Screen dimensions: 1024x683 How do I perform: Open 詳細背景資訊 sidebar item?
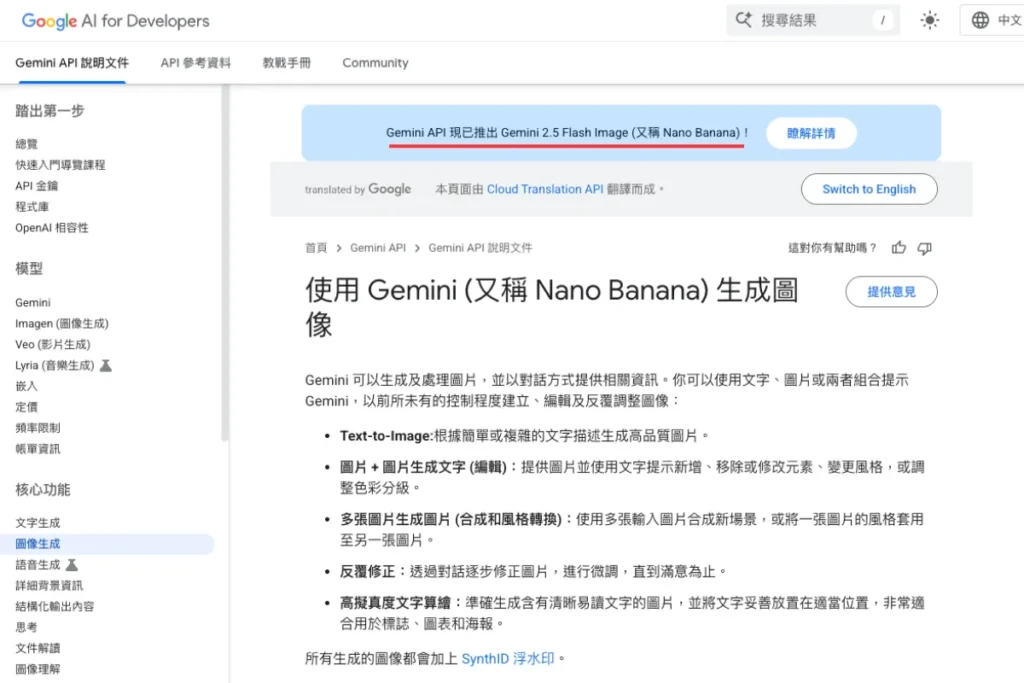[x=49, y=585]
